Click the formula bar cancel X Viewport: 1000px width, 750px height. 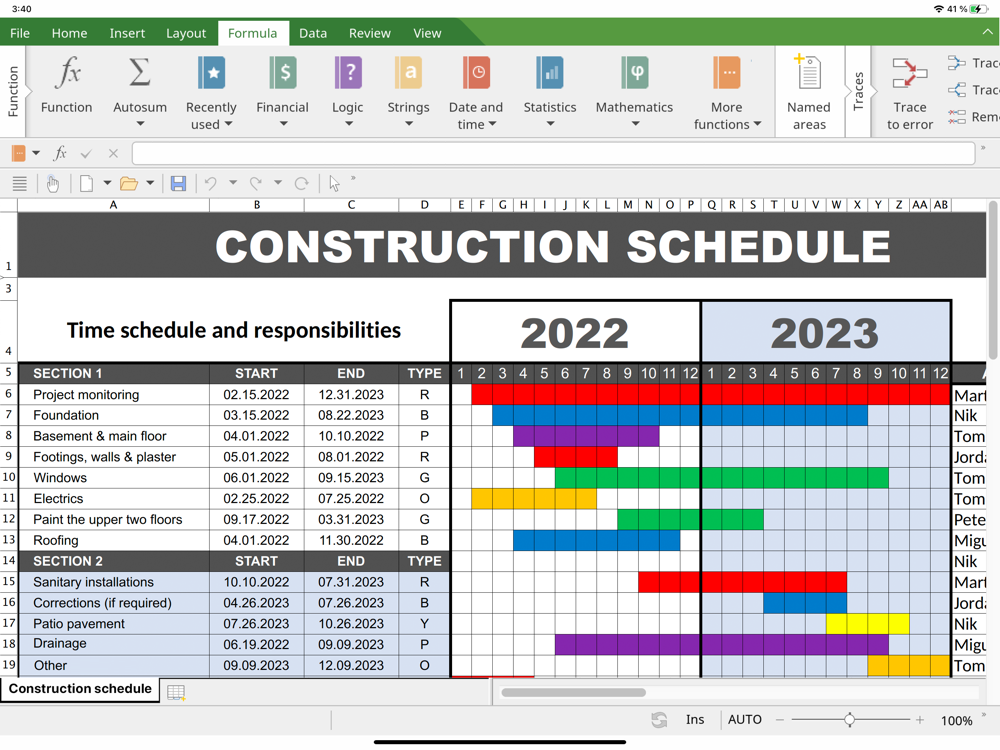click(113, 153)
